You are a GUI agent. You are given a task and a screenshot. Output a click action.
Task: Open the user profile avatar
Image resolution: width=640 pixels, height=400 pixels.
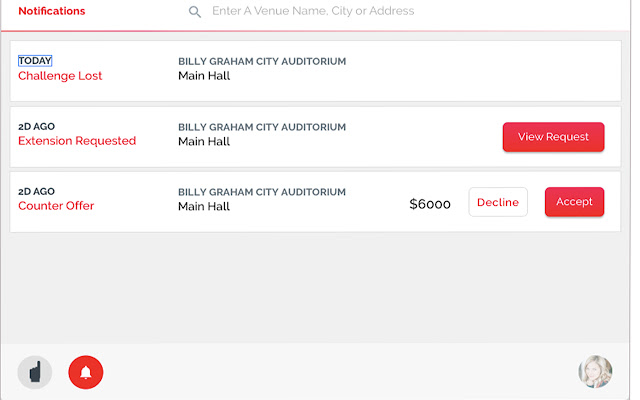(x=595, y=372)
